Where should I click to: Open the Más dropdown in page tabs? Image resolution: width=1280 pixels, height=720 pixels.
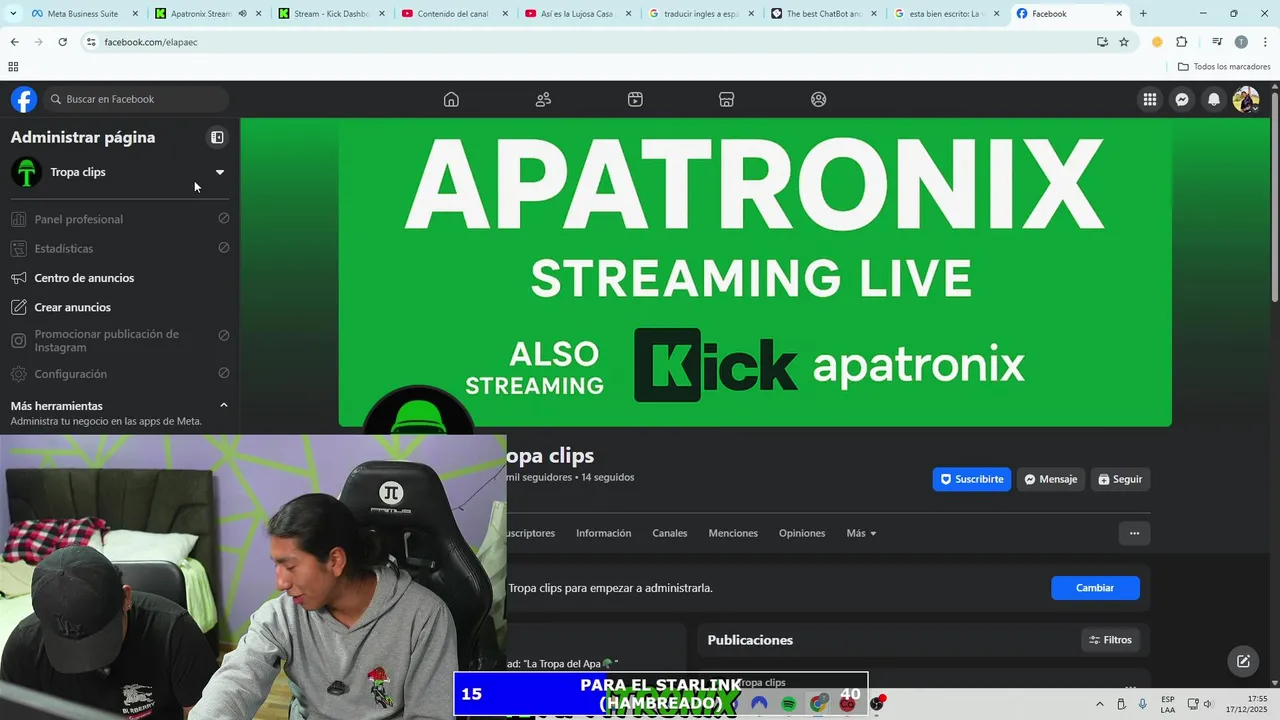861,533
